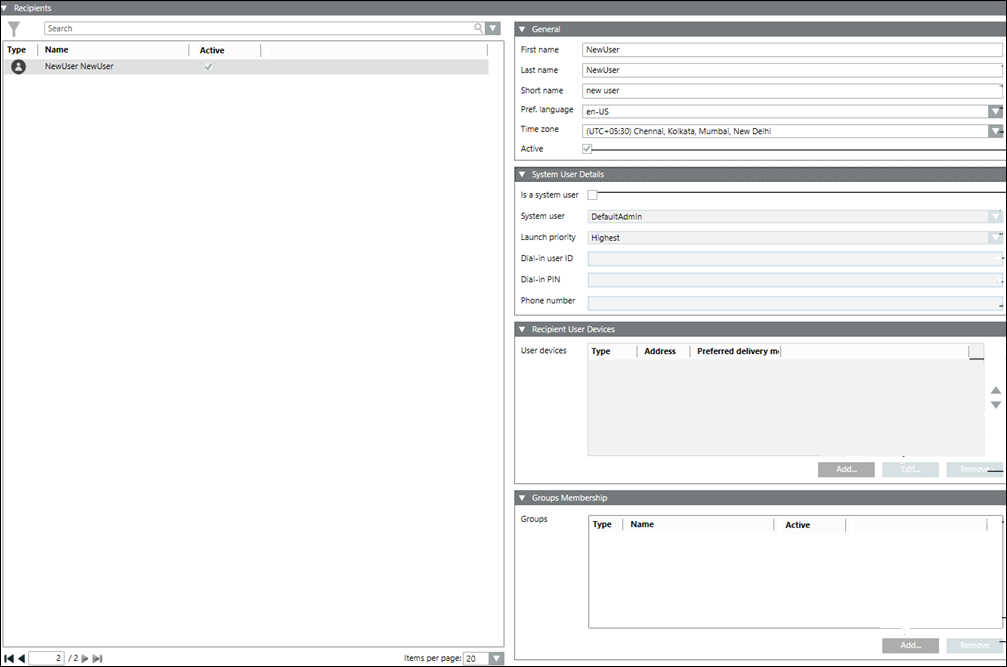The image size is (1007, 667).
Task: Uncheck the Active checkbox in General
Action: 588,149
